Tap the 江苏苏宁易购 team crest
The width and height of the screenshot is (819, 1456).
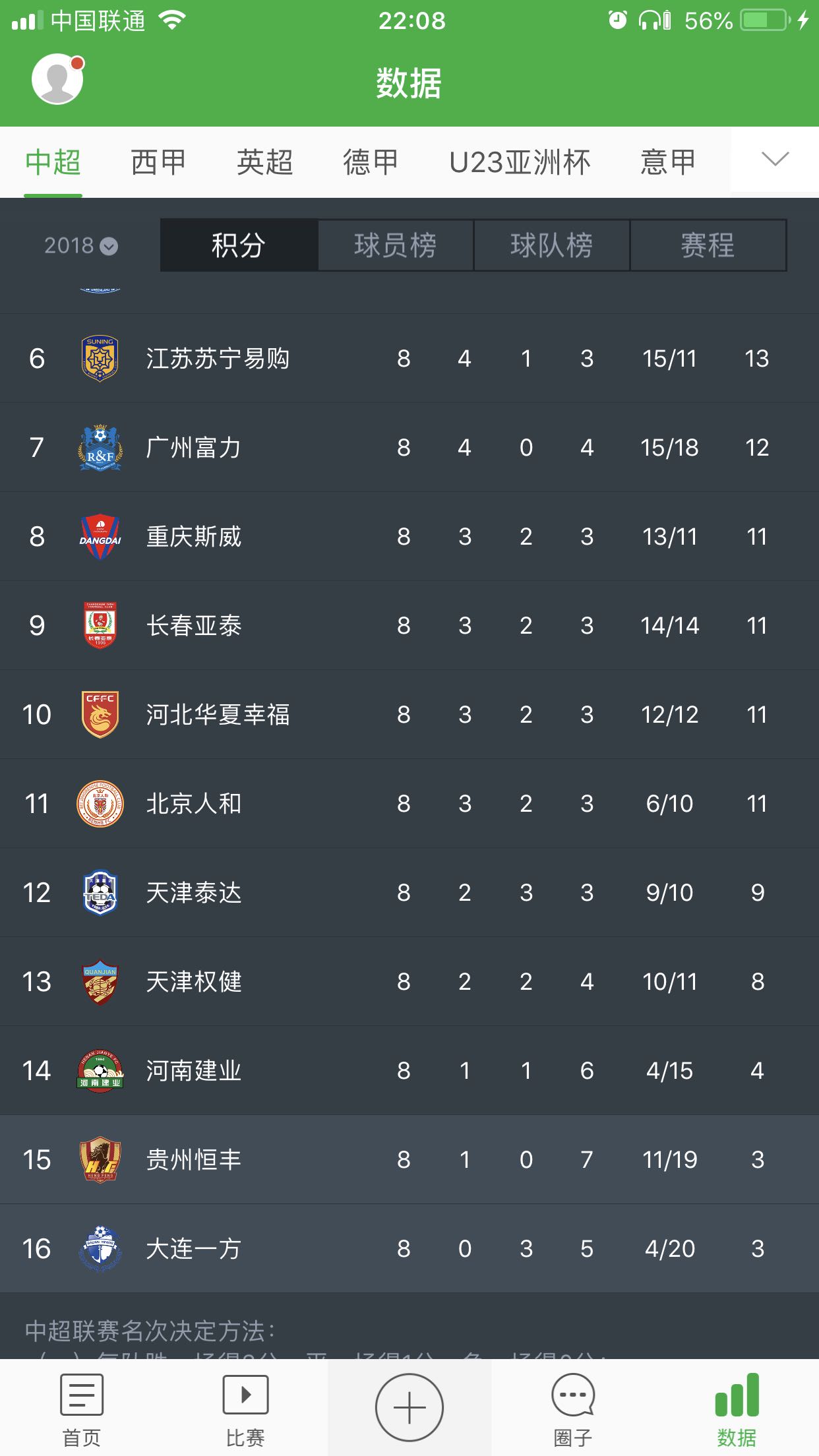click(x=100, y=359)
